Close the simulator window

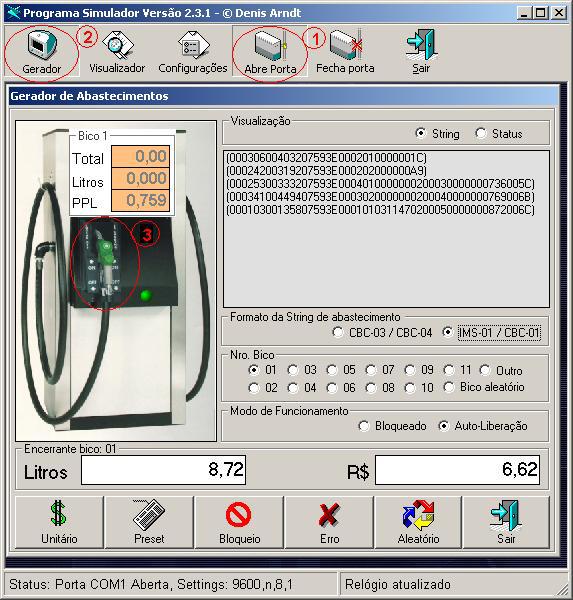[x=559, y=13]
